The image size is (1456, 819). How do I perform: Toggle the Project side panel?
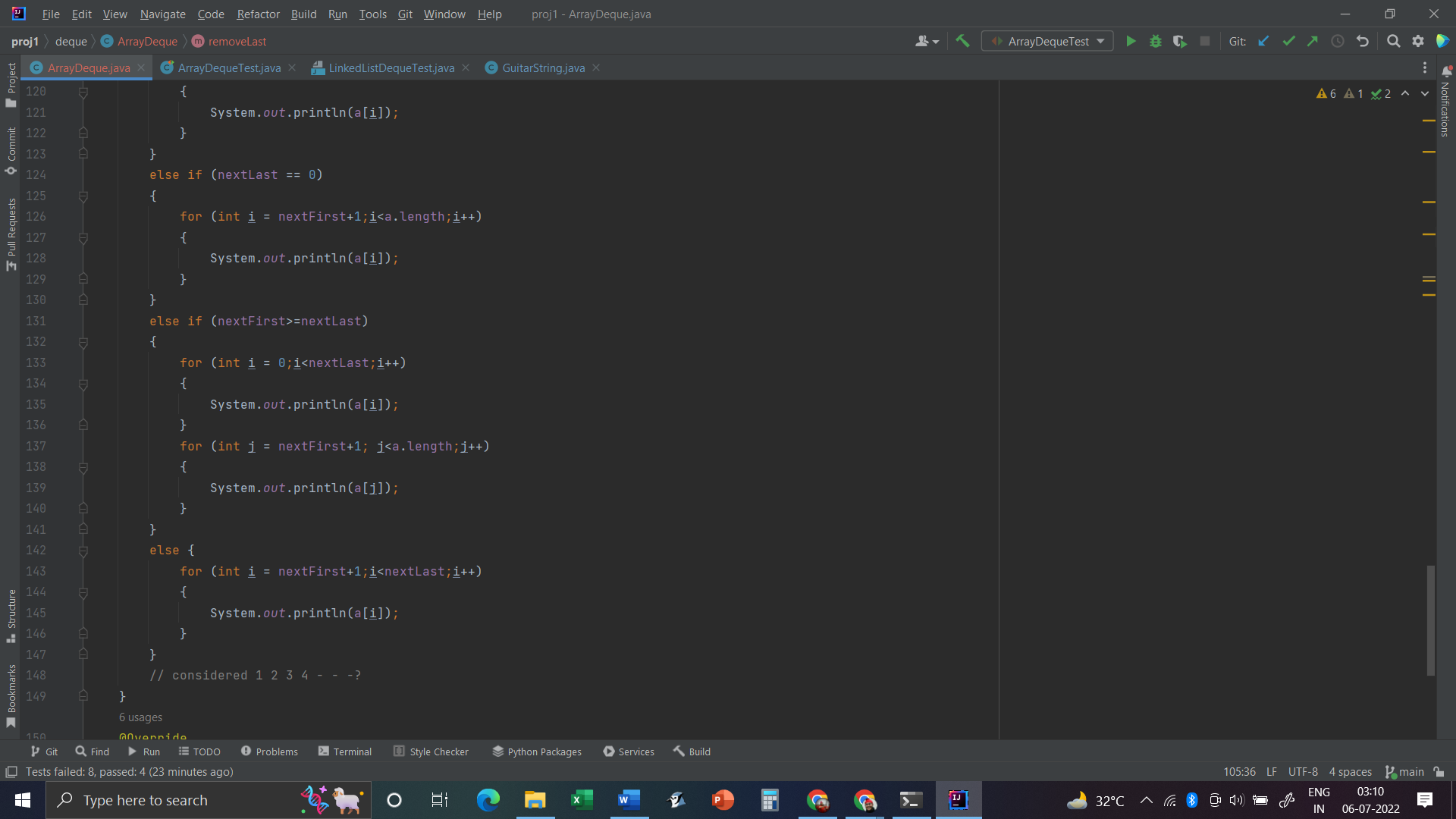(11, 83)
